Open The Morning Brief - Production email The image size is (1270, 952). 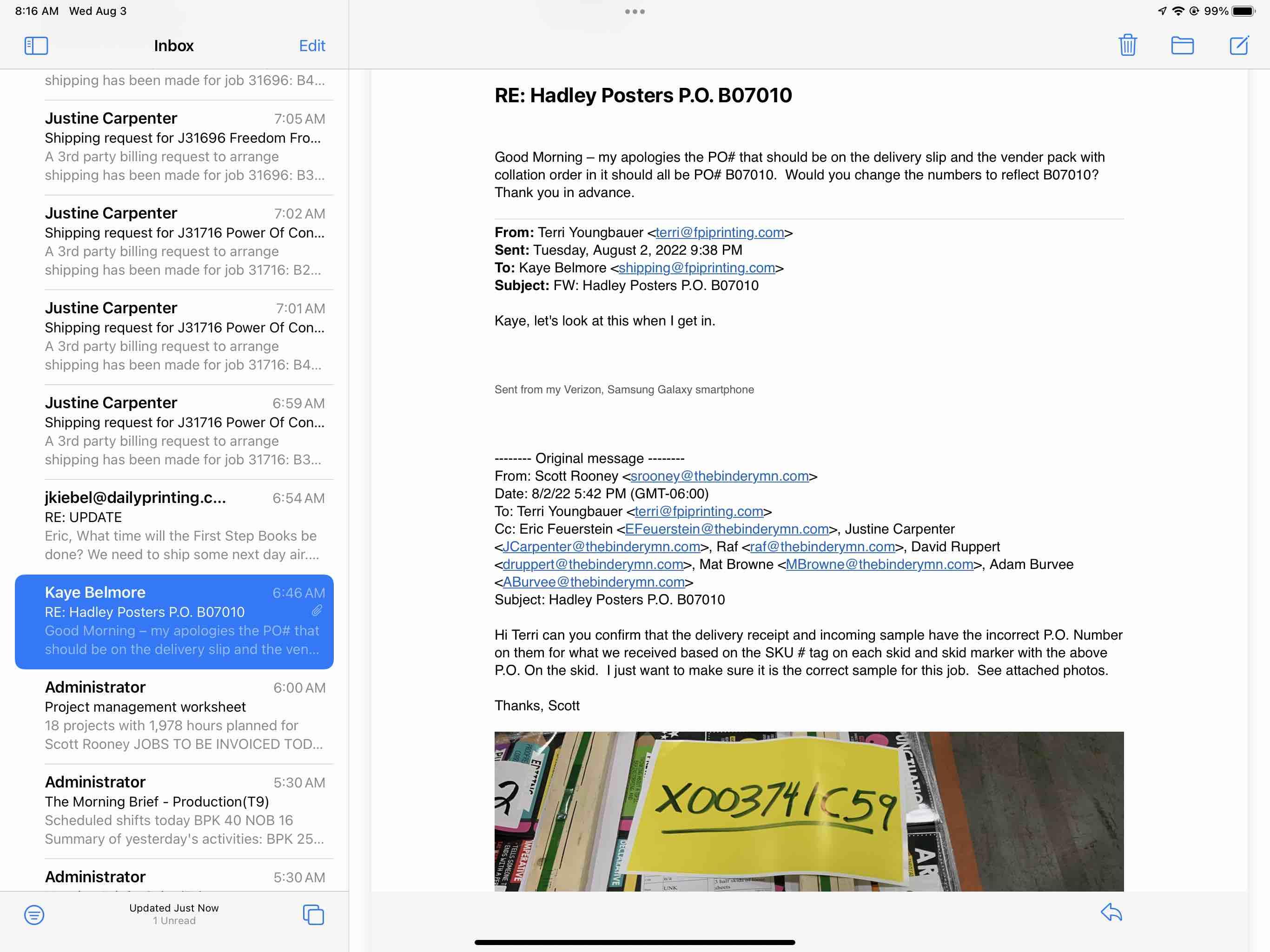point(184,810)
